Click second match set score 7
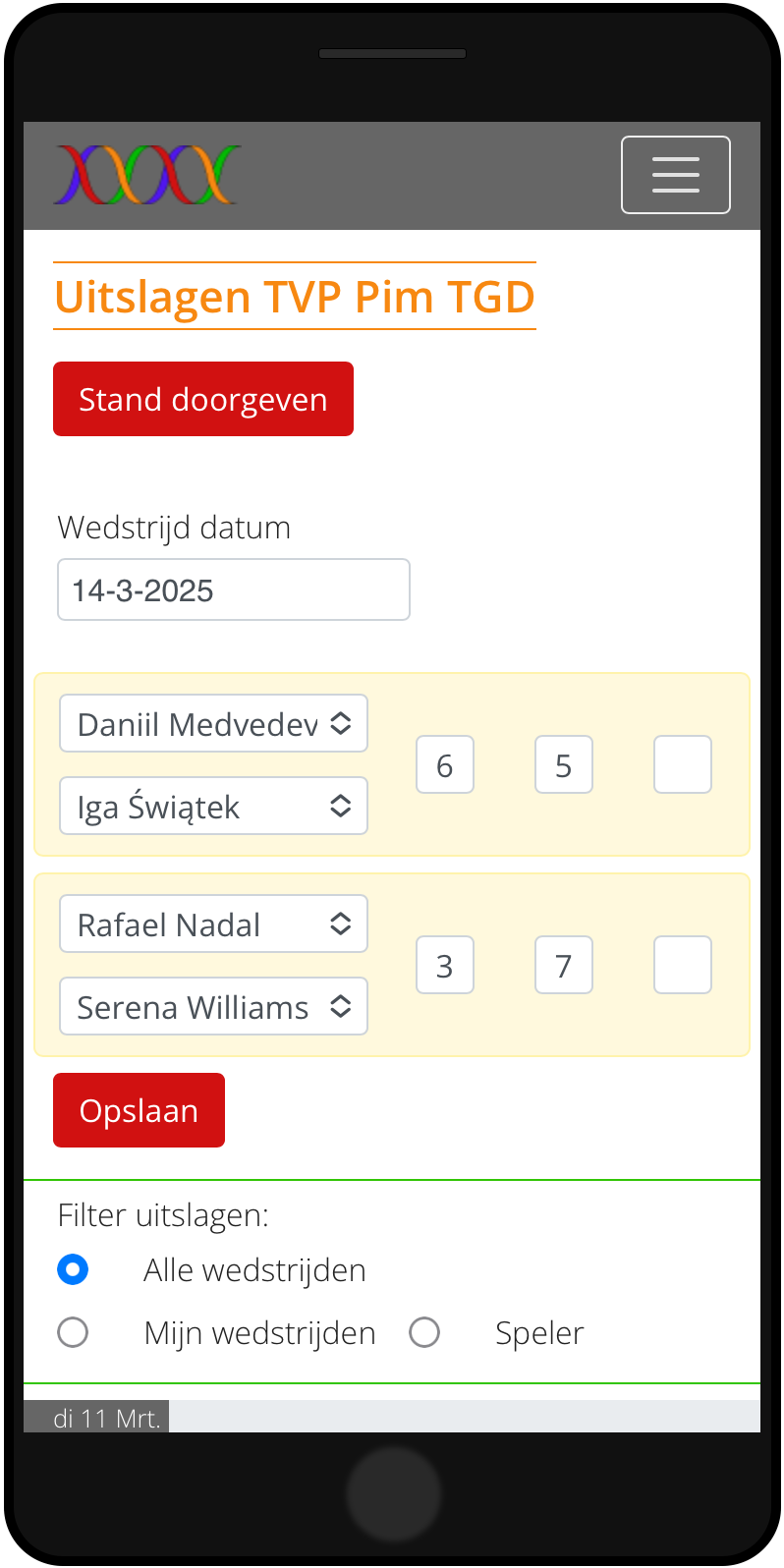 [564, 965]
